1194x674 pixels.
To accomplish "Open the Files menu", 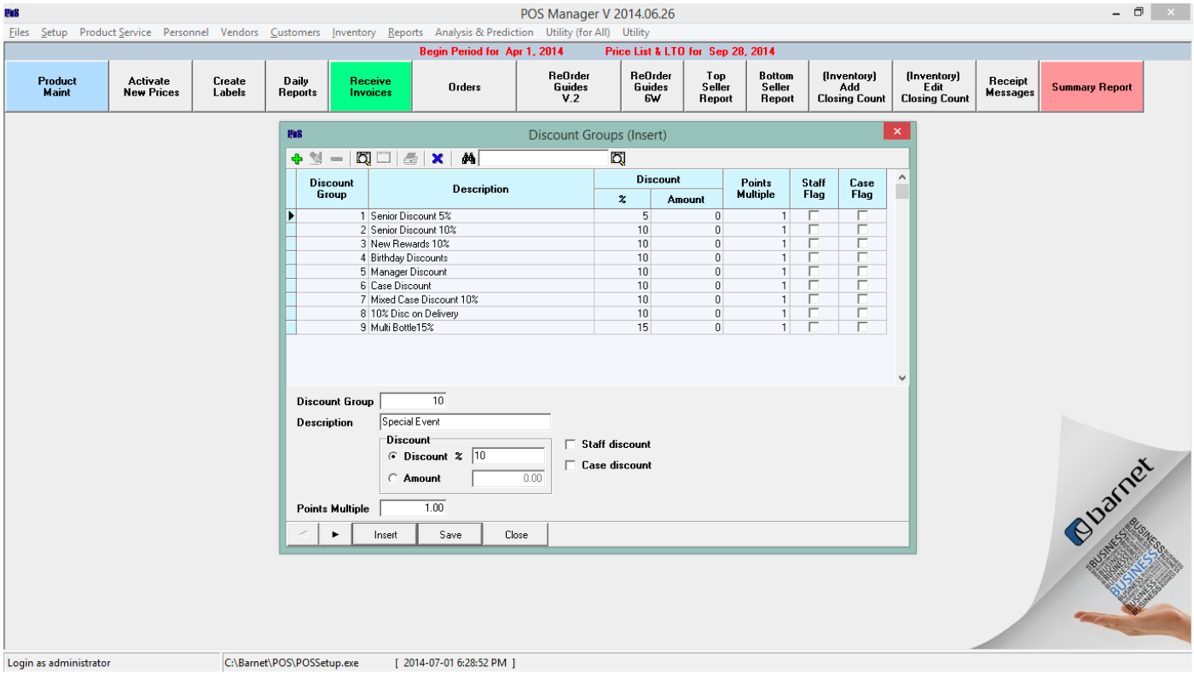I will pyautogui.click(x=19, y=32).
